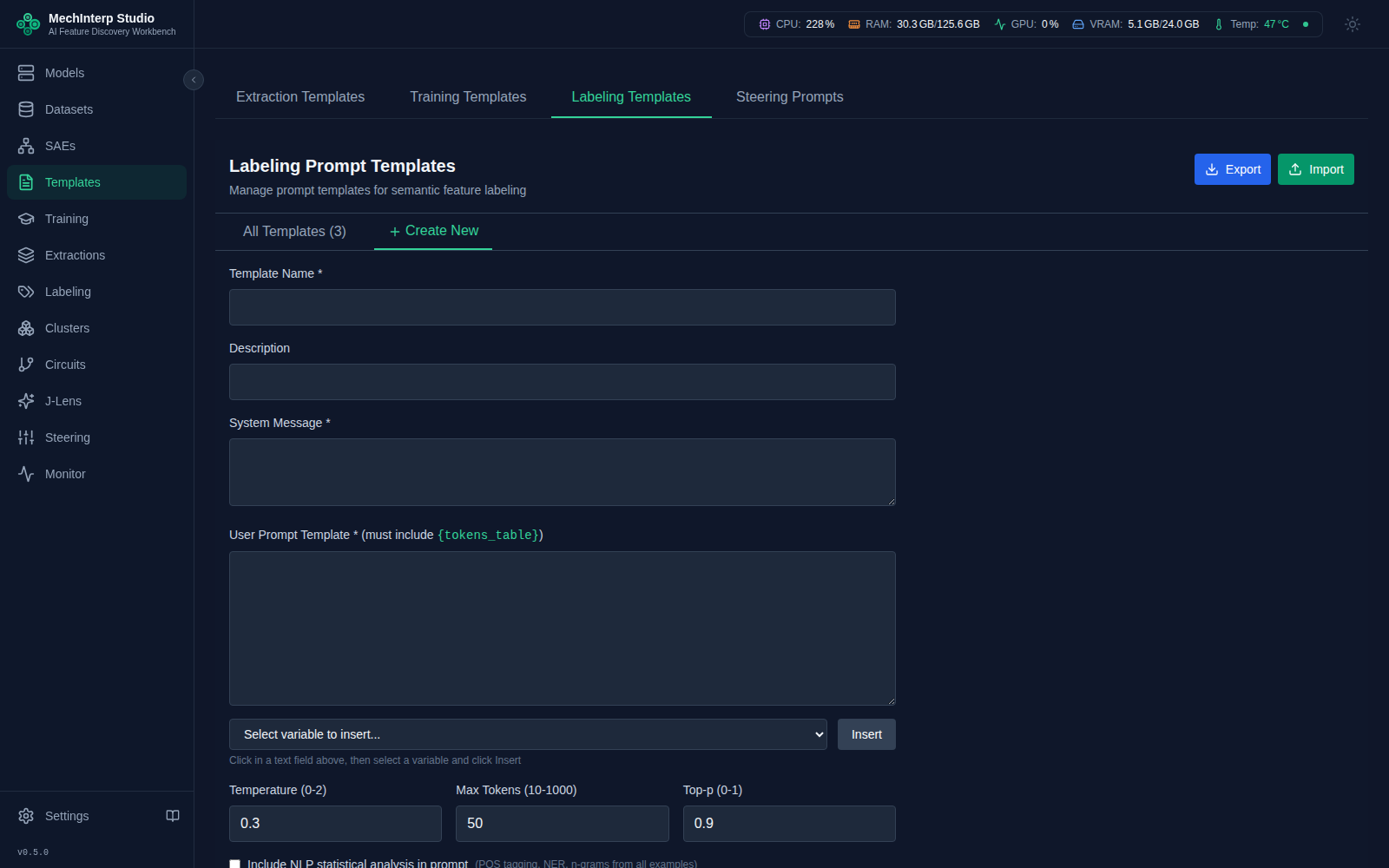Click the Insert button
Screen dimensions: 1389x868
(866, 734)
